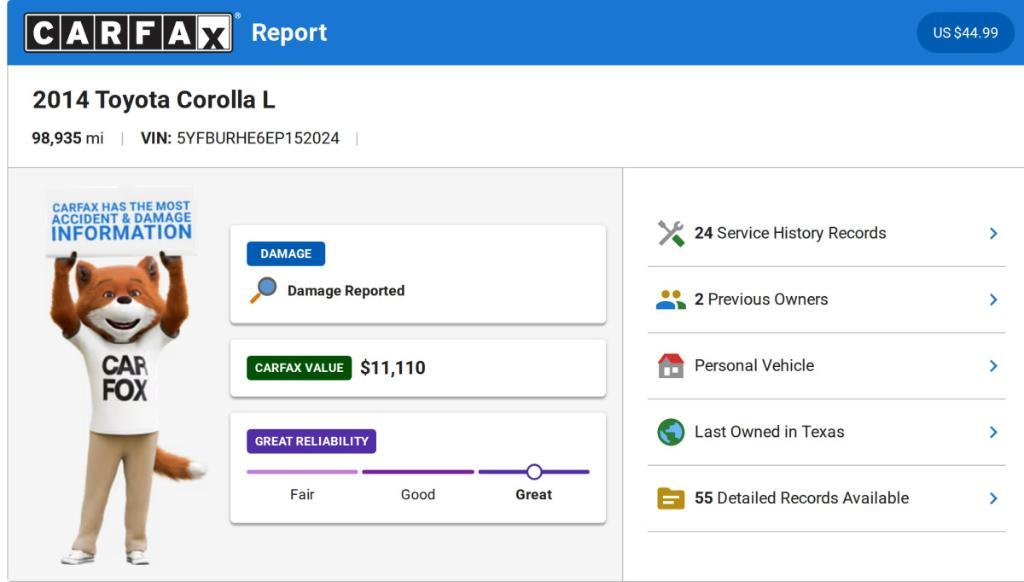The width and height of the screenshot is (1024, 582).
Task: Click the folder icon for Detailed Records
Action: (671, 498)
